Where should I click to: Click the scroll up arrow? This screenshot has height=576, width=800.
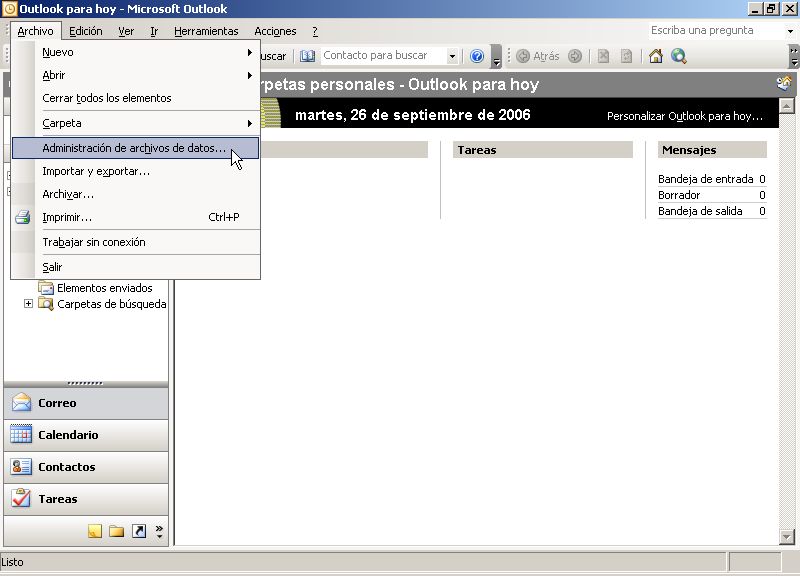786,106
